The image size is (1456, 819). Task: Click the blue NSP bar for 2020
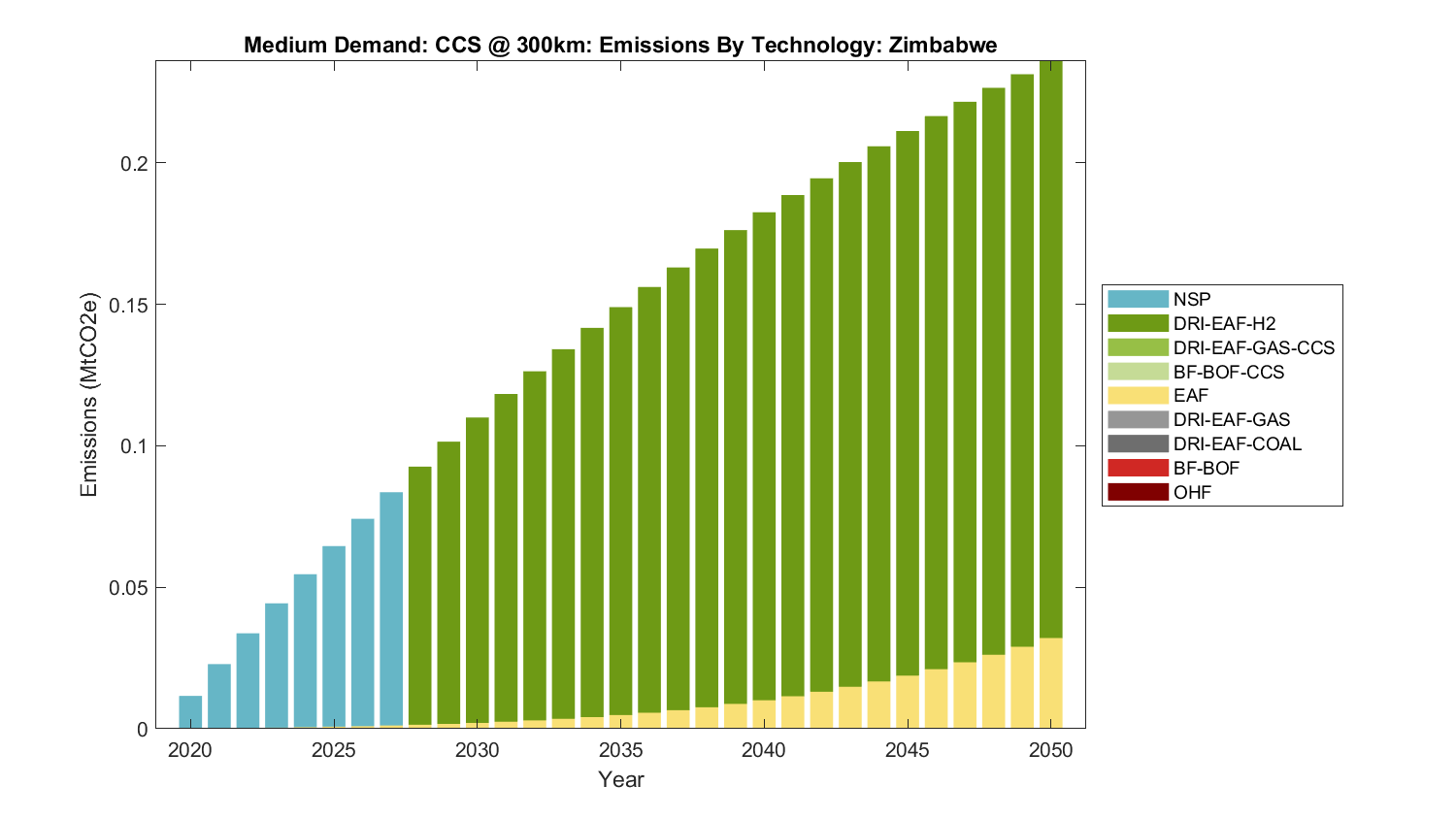click(x=190, y=712)
